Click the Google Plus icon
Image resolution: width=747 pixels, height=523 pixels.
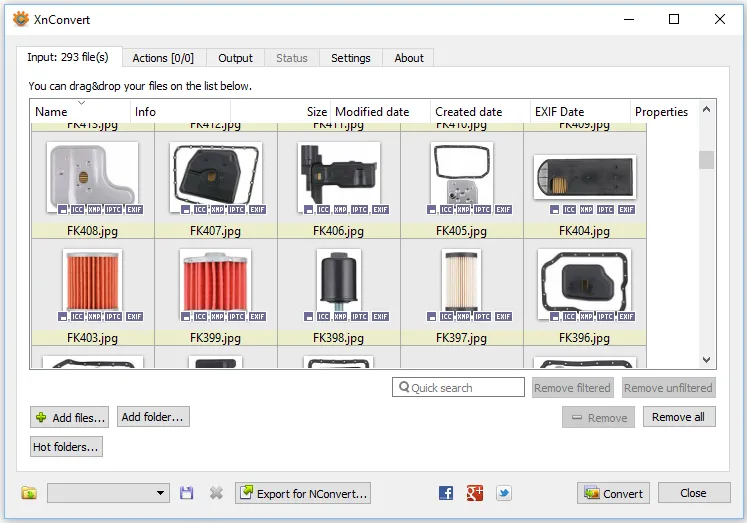(x=475, y=493)
